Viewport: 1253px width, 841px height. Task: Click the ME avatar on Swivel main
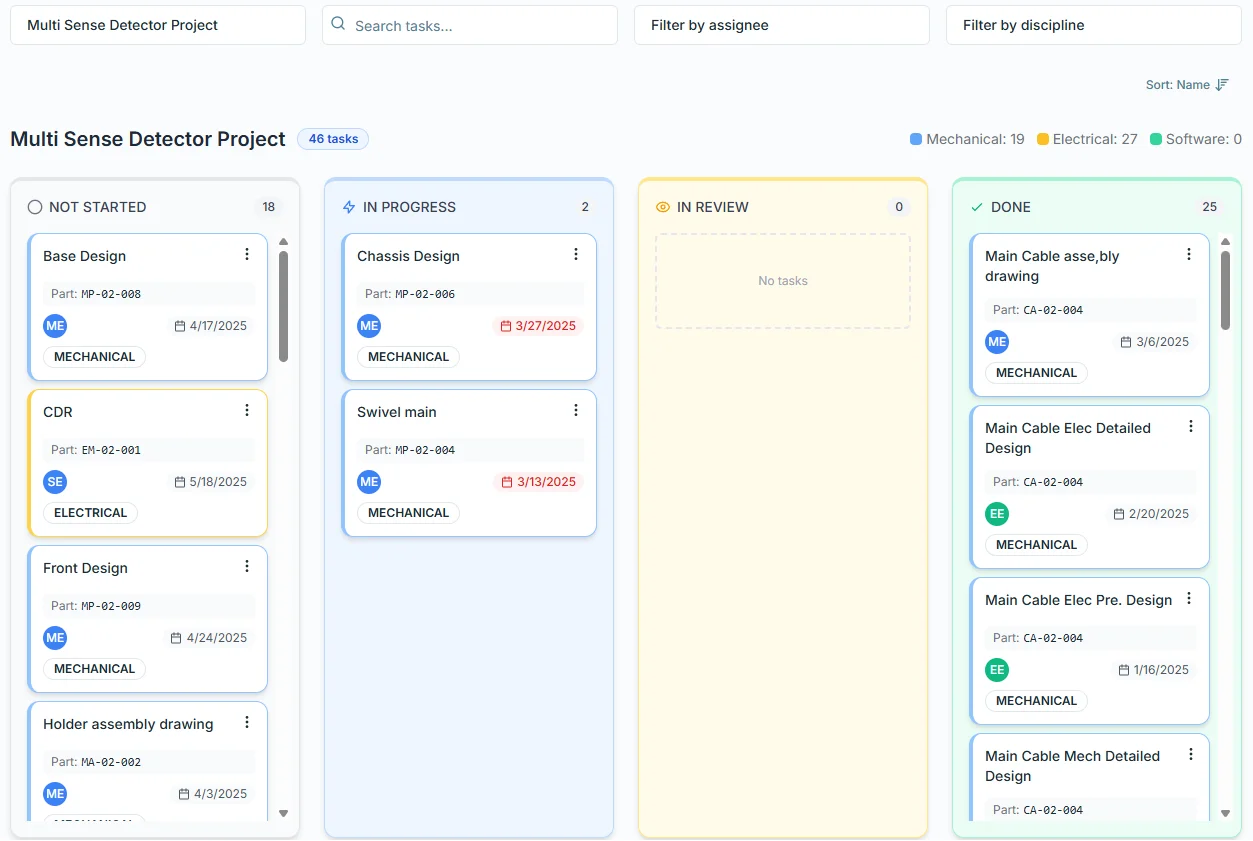[x=369, y=482]
